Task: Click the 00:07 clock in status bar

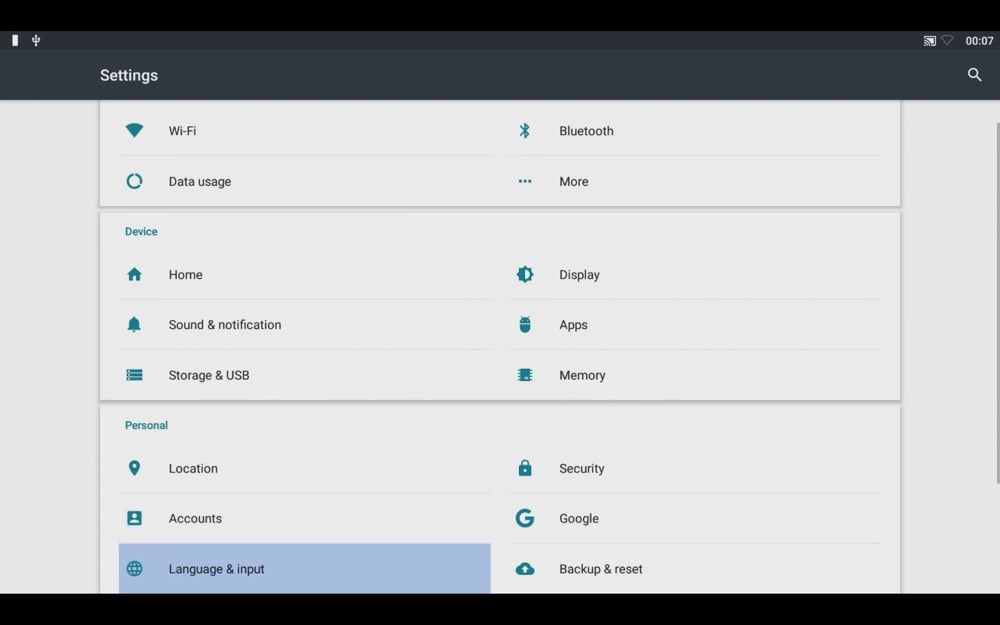Action: point(978,41)
